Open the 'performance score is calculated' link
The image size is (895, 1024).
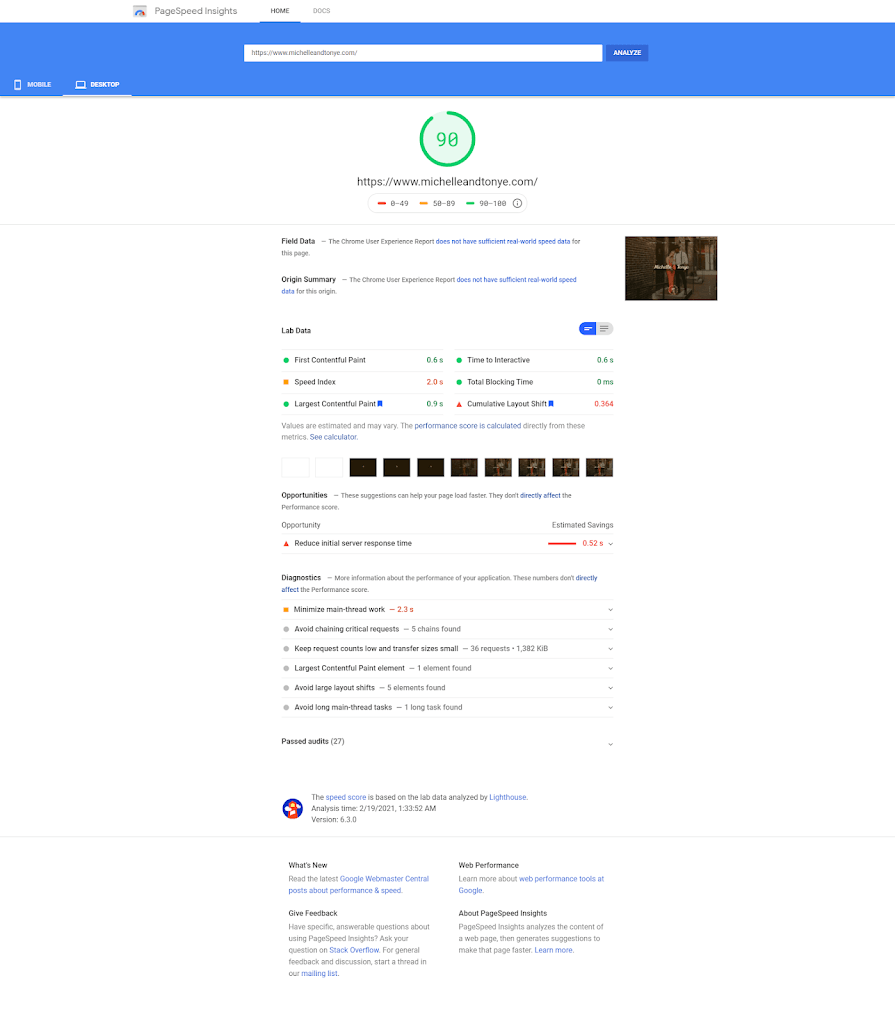pyautogui.click(x=468, y=426)
